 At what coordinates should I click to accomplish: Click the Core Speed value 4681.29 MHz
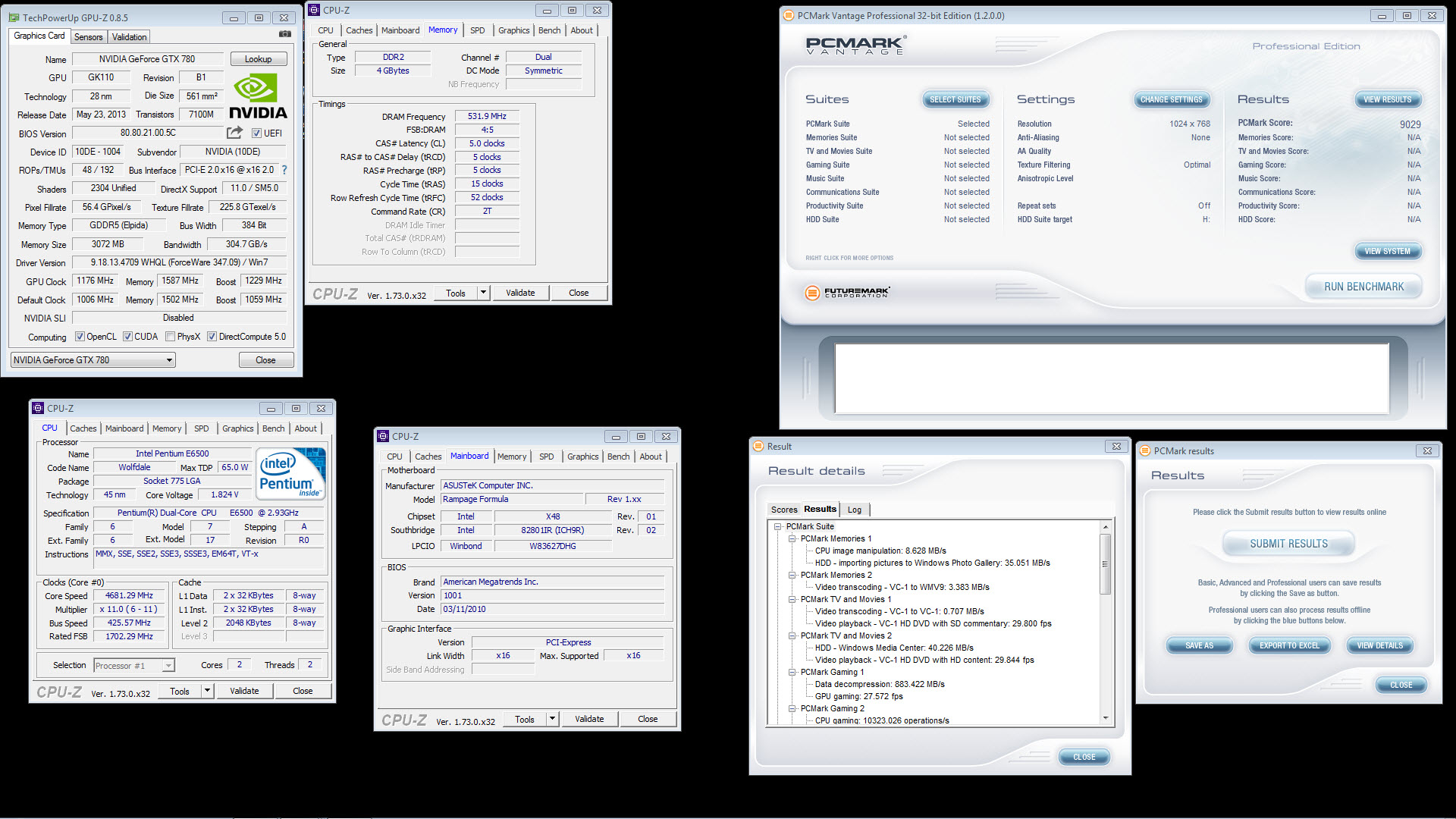coord(129,596)
